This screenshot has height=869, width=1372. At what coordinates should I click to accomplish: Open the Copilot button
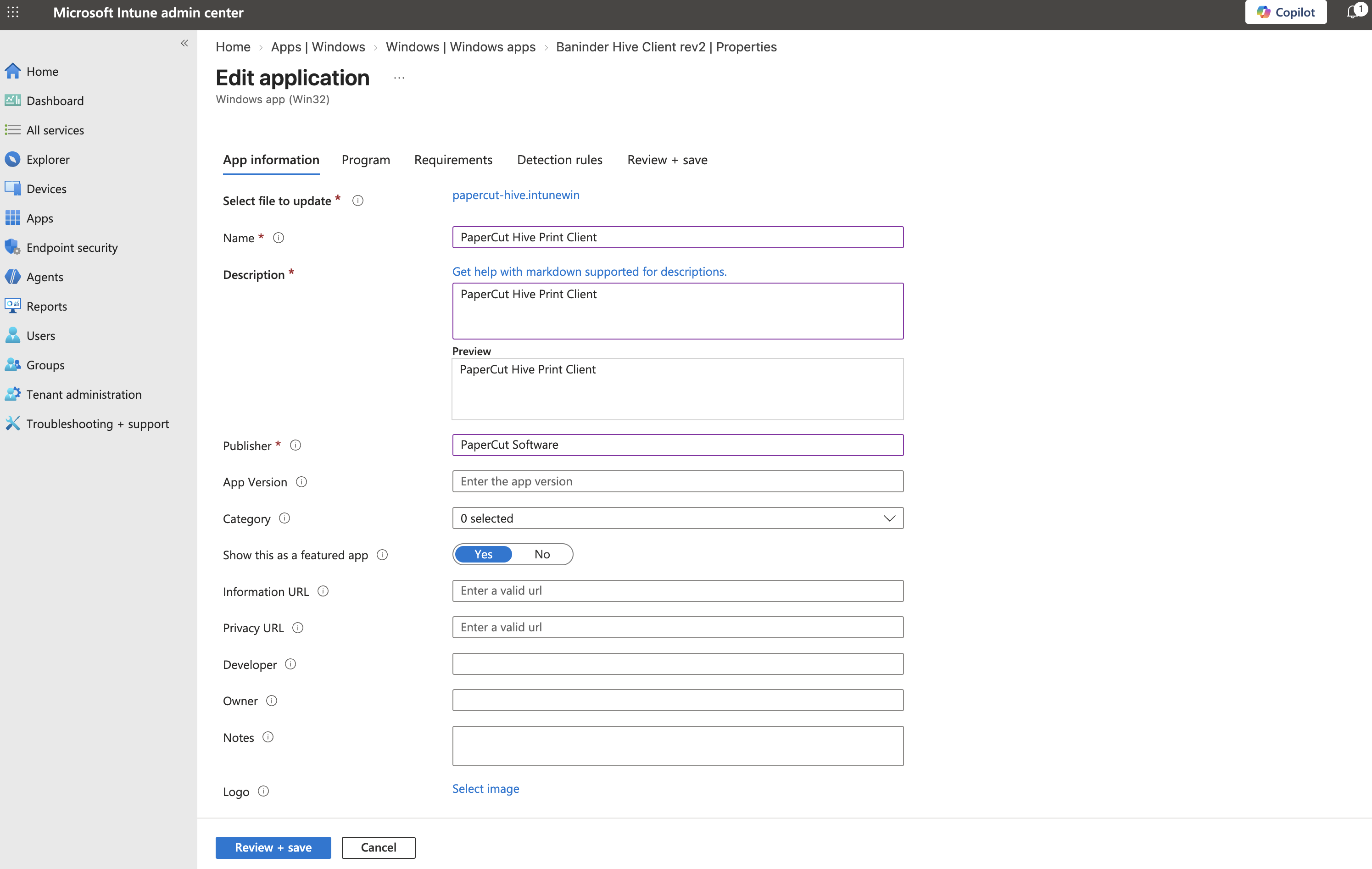tap(1285, 12)
